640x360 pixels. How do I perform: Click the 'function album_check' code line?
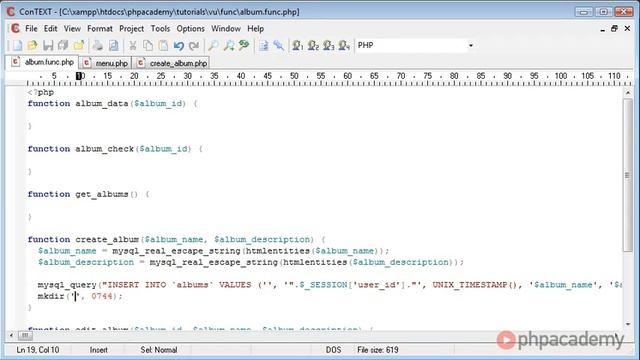point(115,149)
